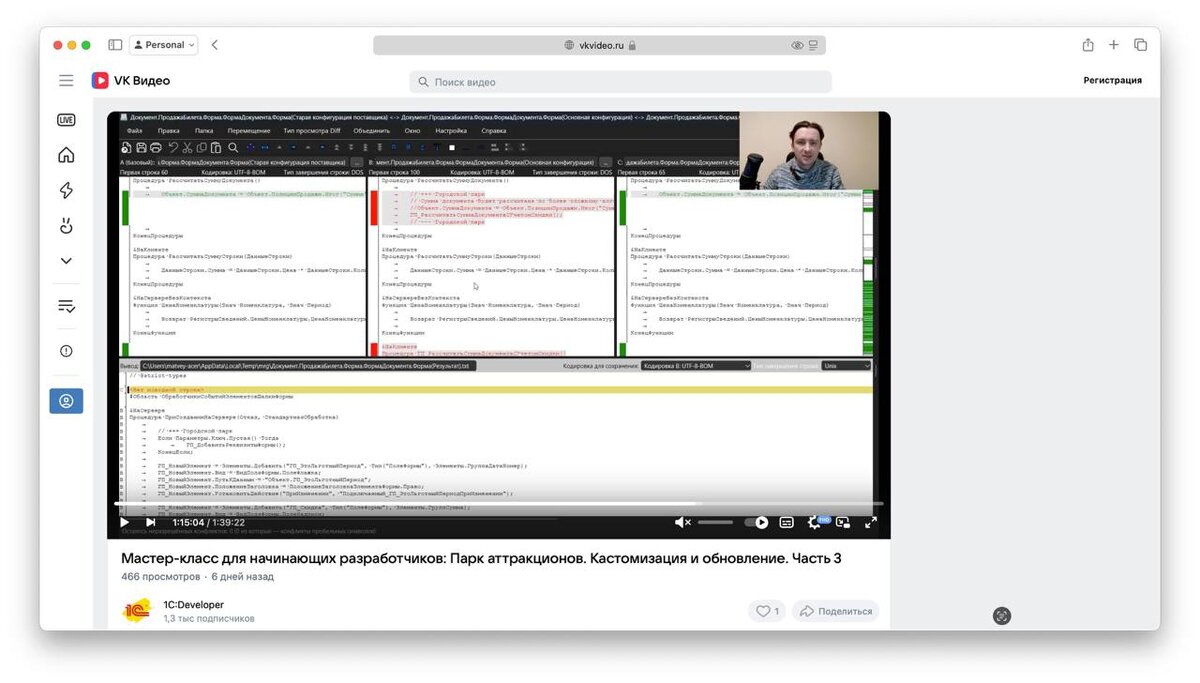Screen dimensions: 1200x683
Task: Go to the VK Видео home logo
Action: pos(131,81)
